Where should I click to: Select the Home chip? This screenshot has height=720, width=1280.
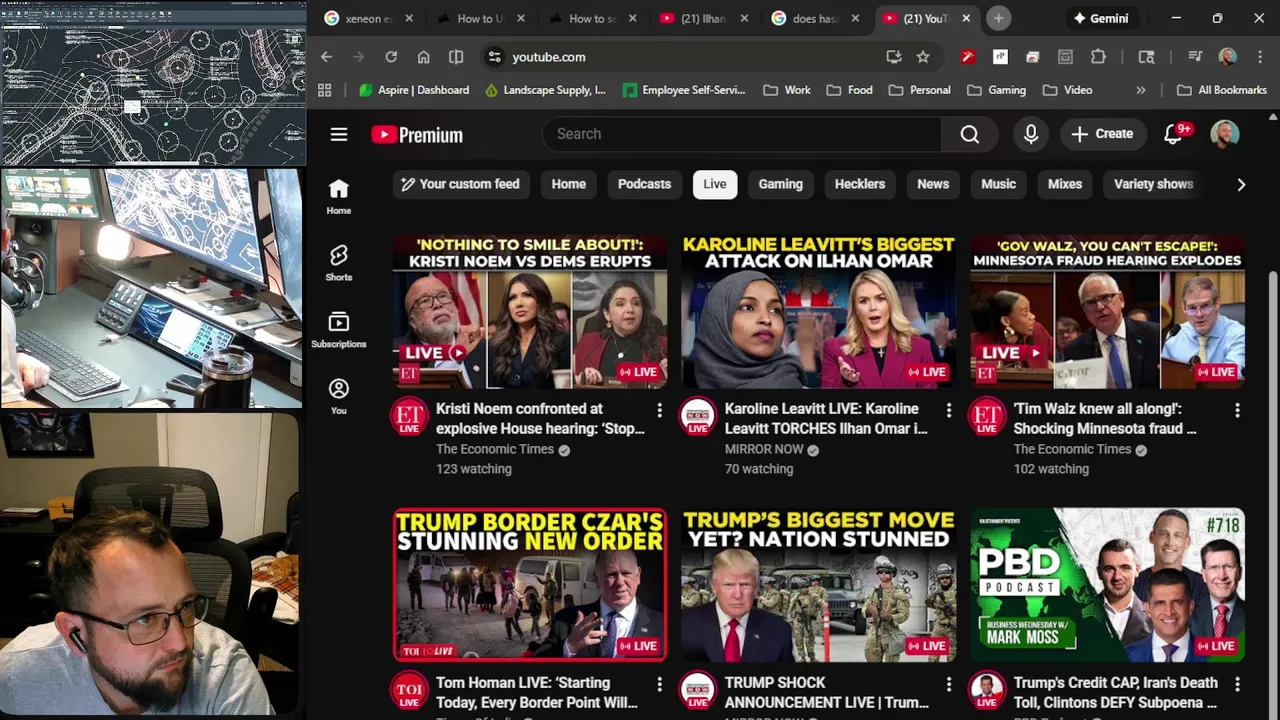569,184
